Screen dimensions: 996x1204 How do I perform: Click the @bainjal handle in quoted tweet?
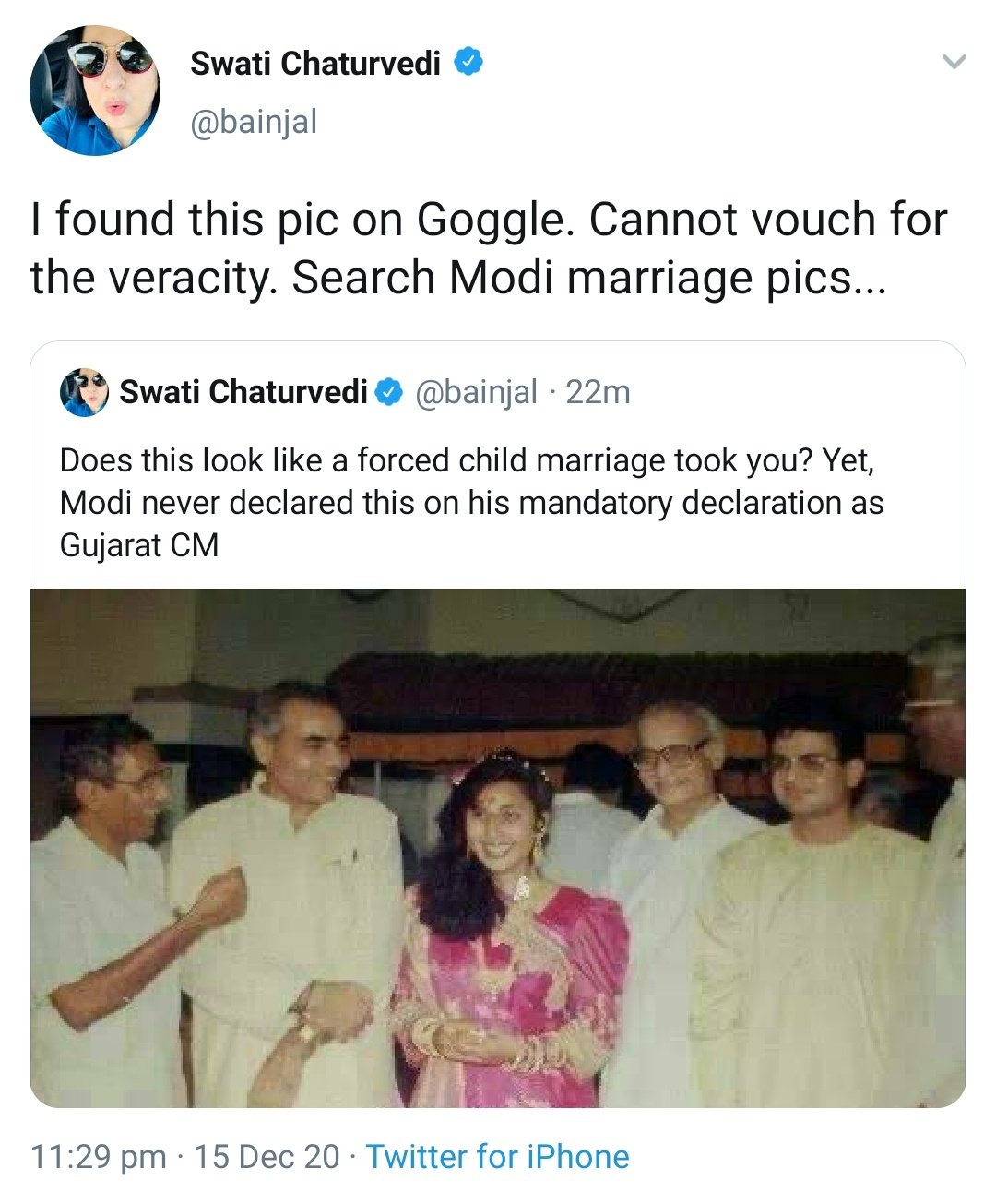[477, 392]
